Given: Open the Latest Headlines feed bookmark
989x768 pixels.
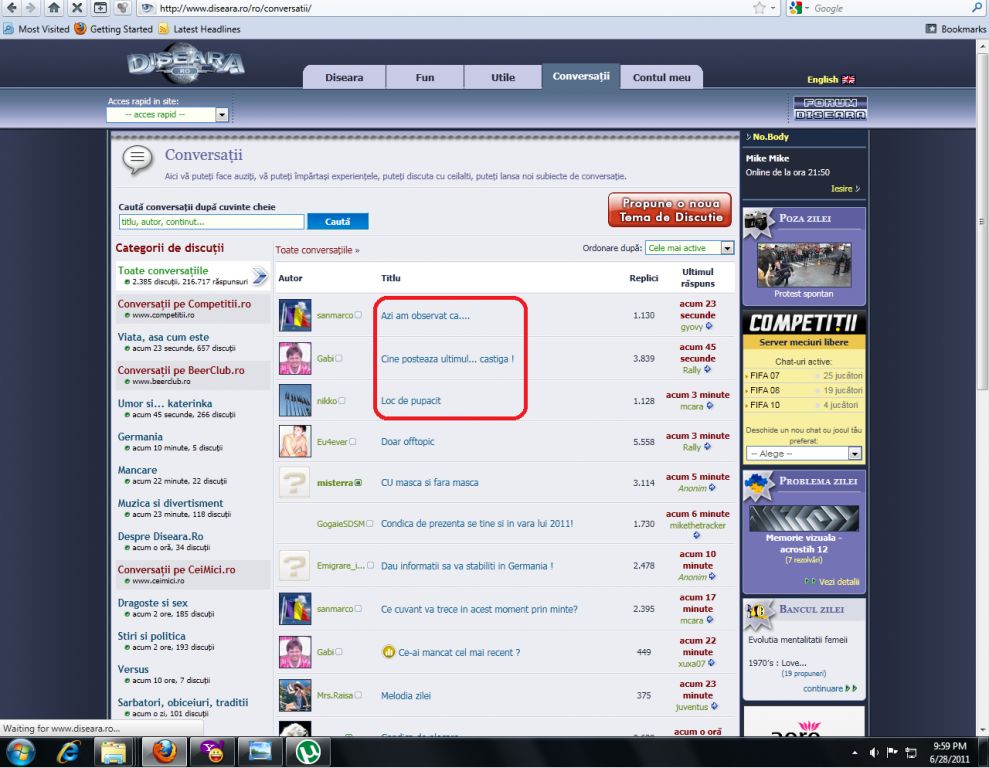Looking at the screenshot, I should (x=199, y=29).
